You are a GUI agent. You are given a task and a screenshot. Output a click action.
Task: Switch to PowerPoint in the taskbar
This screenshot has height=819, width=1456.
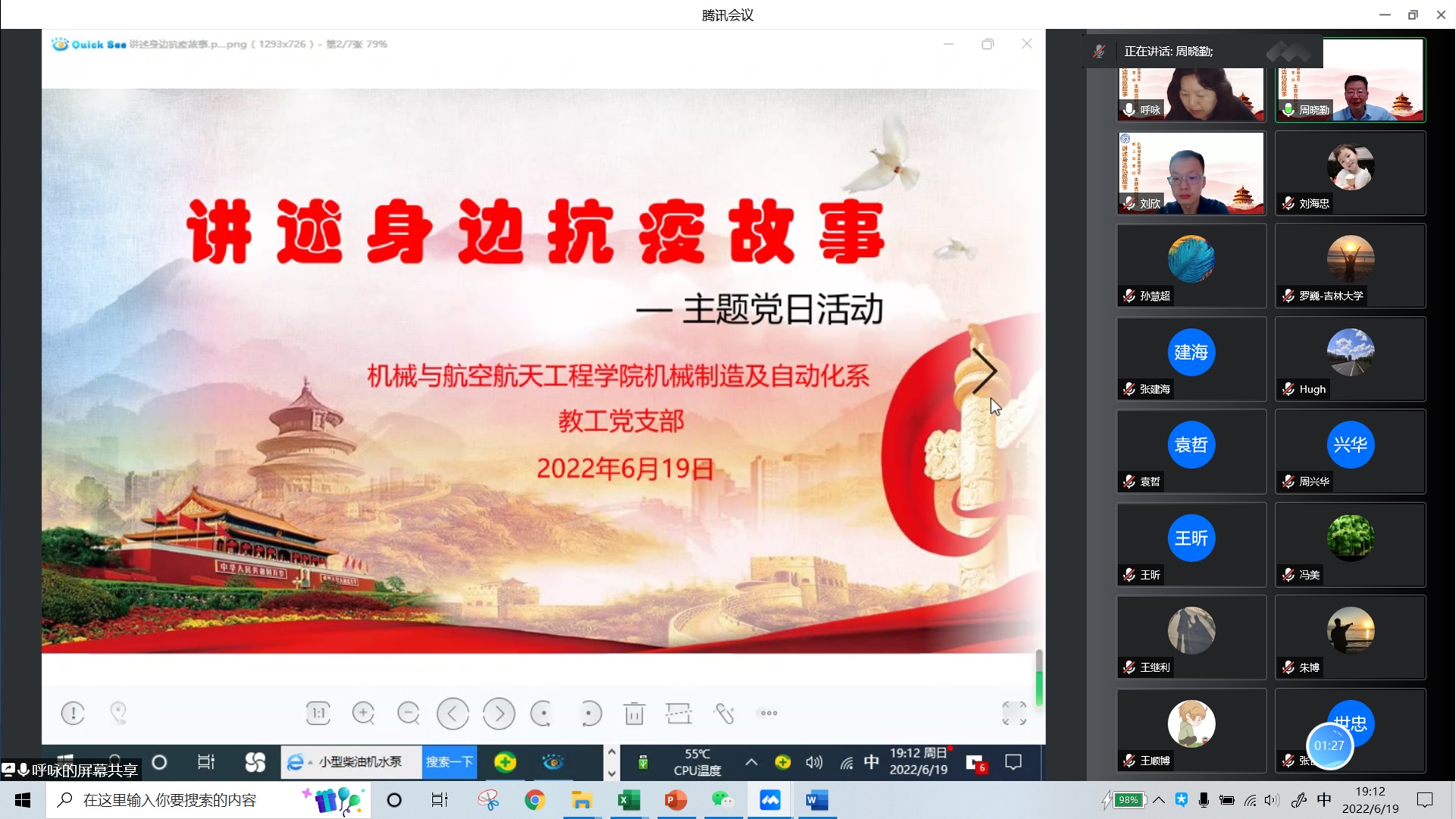pyautogui.click(x=675, y=800)
